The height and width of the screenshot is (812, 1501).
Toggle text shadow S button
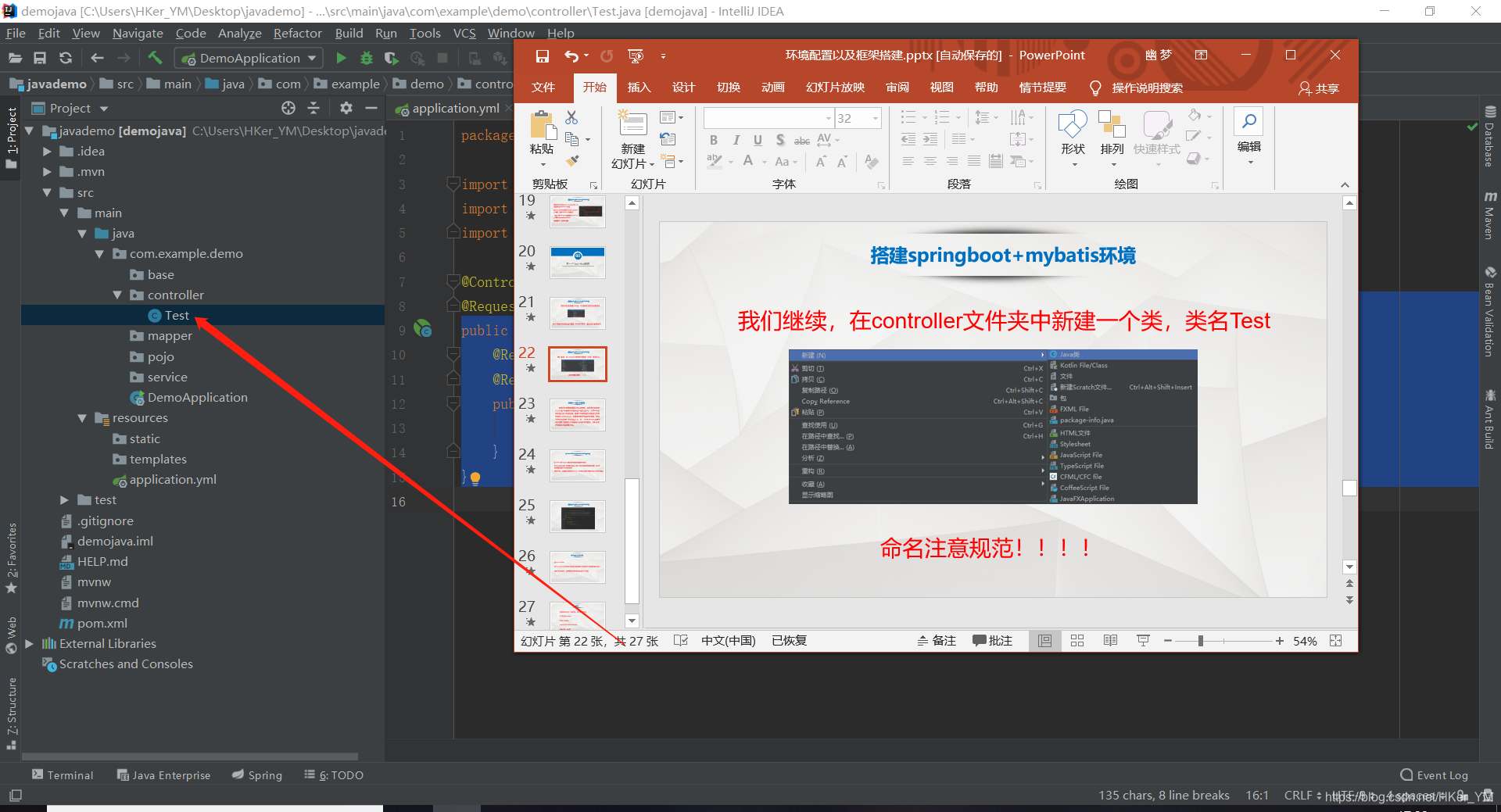pos(780,140)
